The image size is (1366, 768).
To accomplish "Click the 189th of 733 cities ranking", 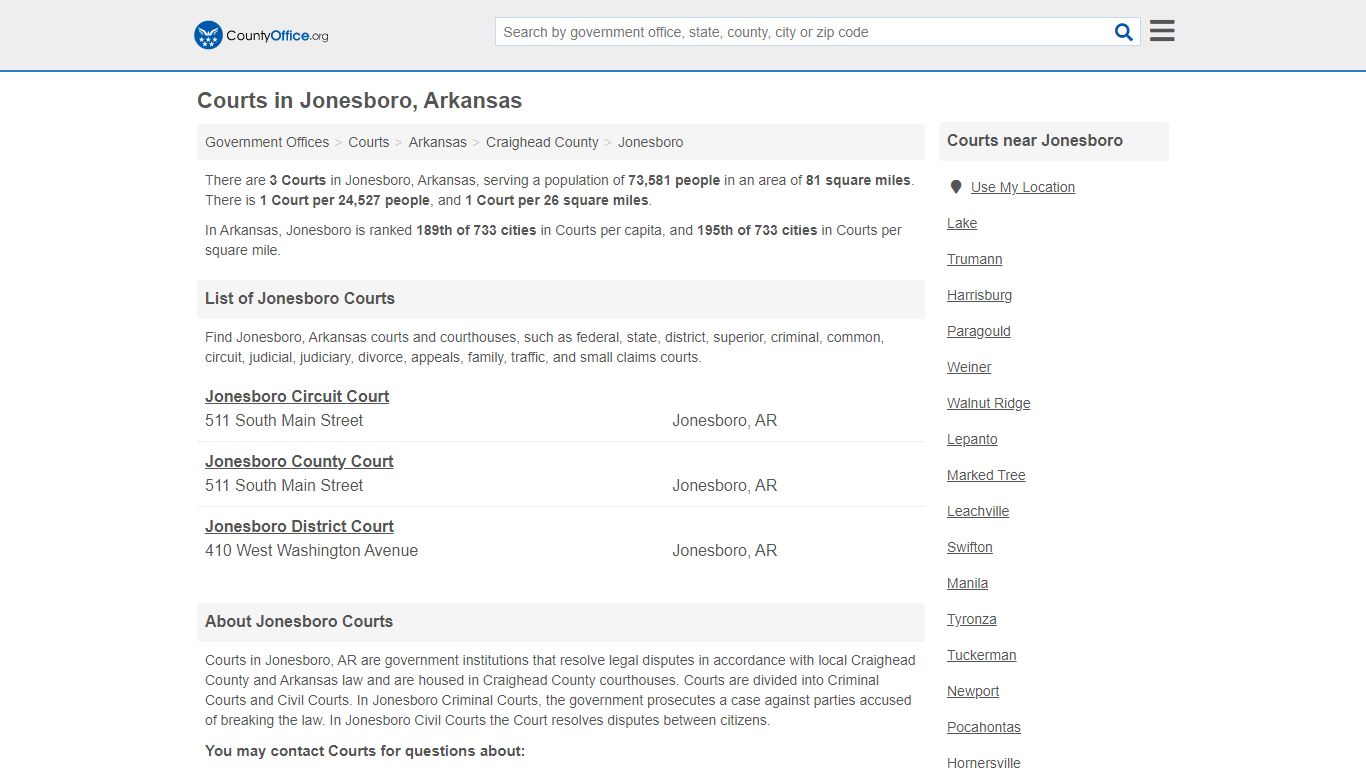I will click(x=477, y=230).
